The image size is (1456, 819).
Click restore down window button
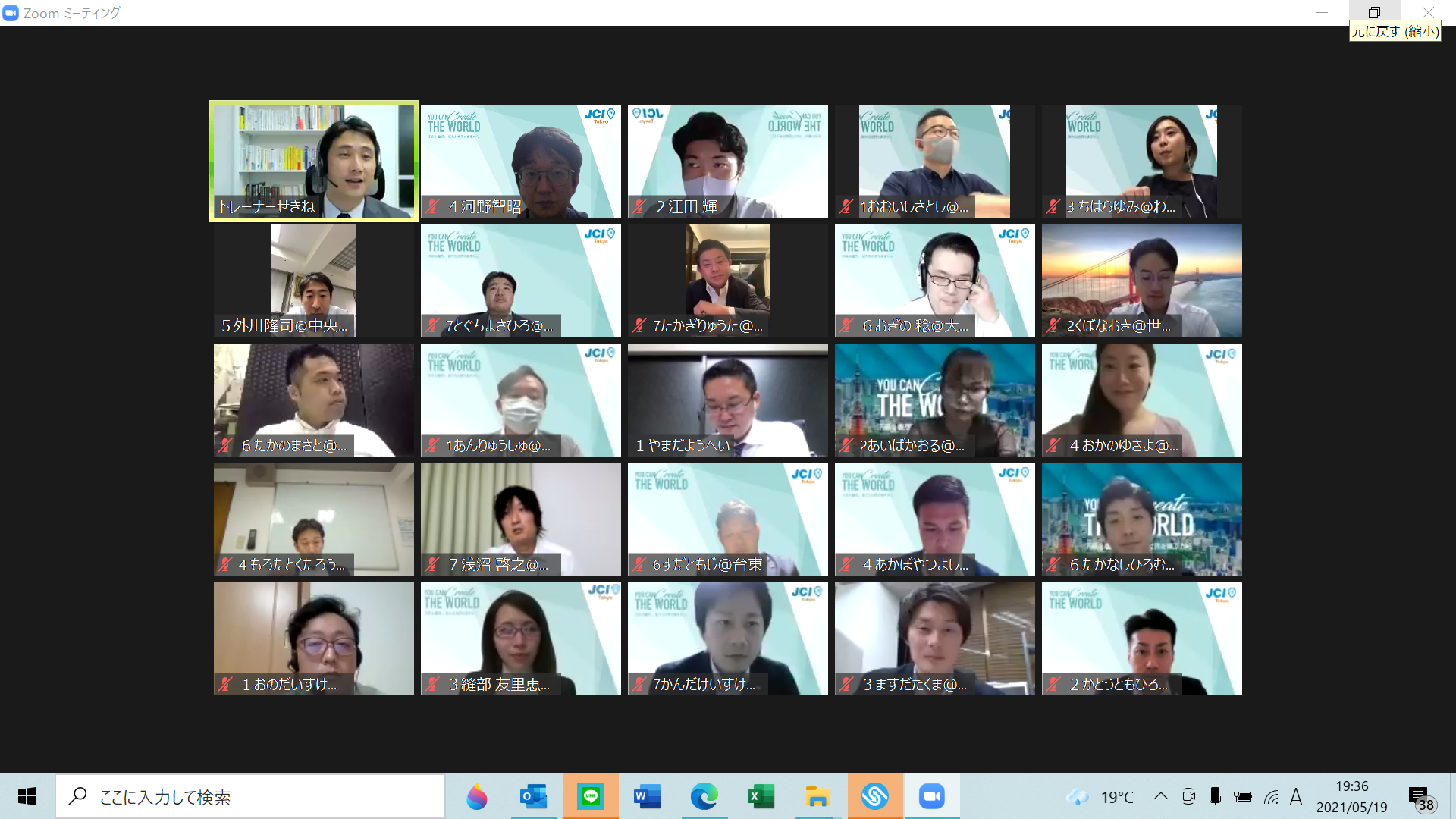tap(1374, 12)
